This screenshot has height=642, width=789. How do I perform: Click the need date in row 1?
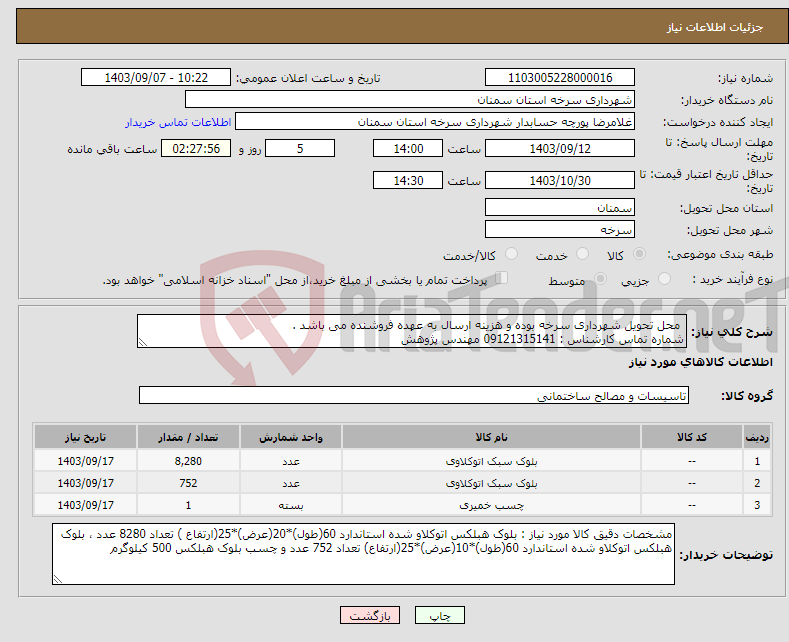[86, 461]
